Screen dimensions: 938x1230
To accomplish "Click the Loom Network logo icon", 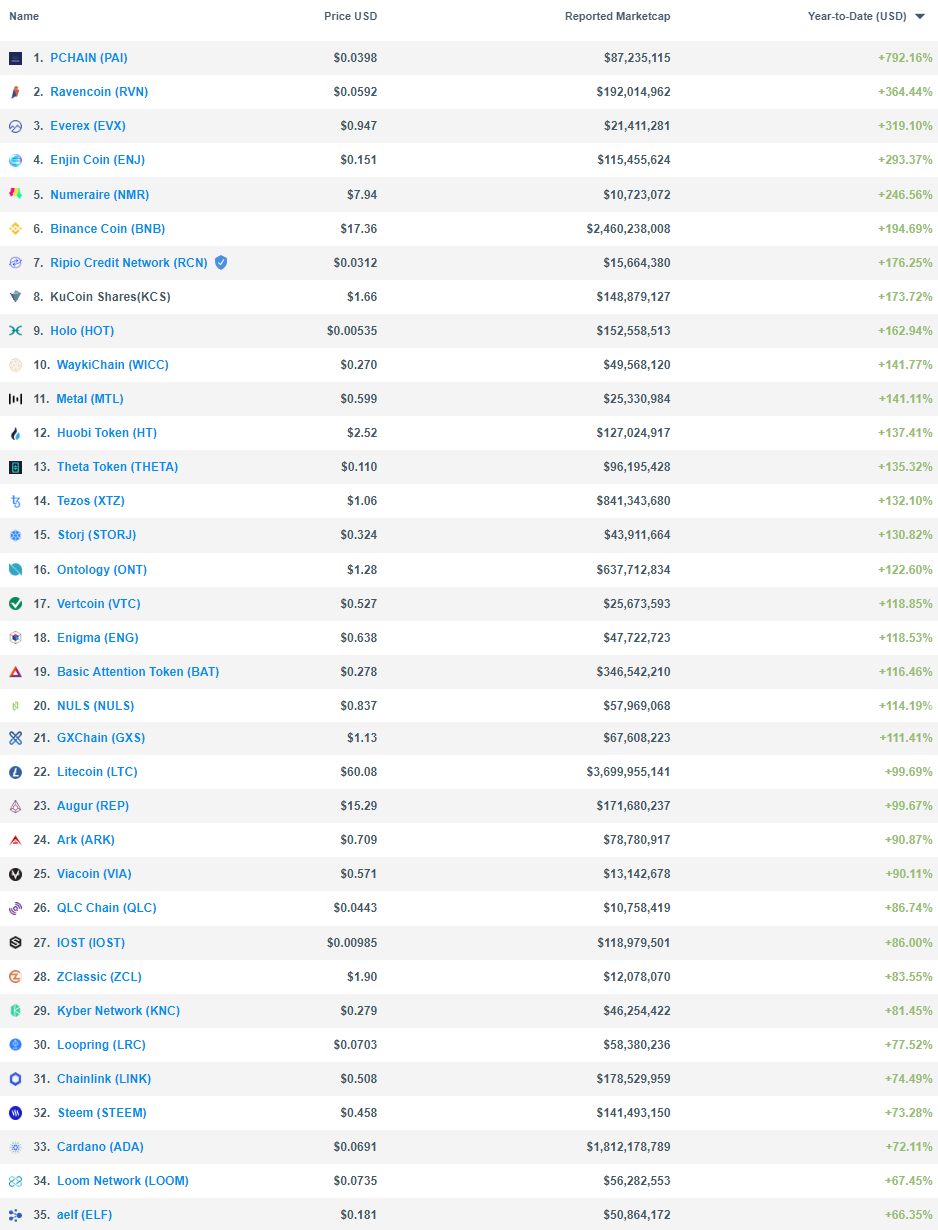I will click(x=15, y=1181).
